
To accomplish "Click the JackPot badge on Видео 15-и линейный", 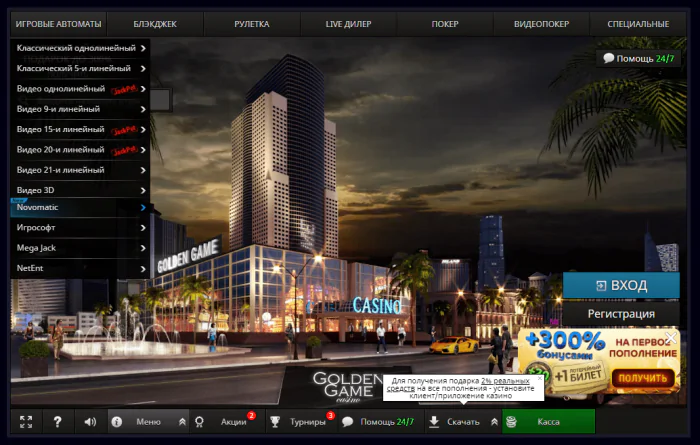I will (124, 130).
